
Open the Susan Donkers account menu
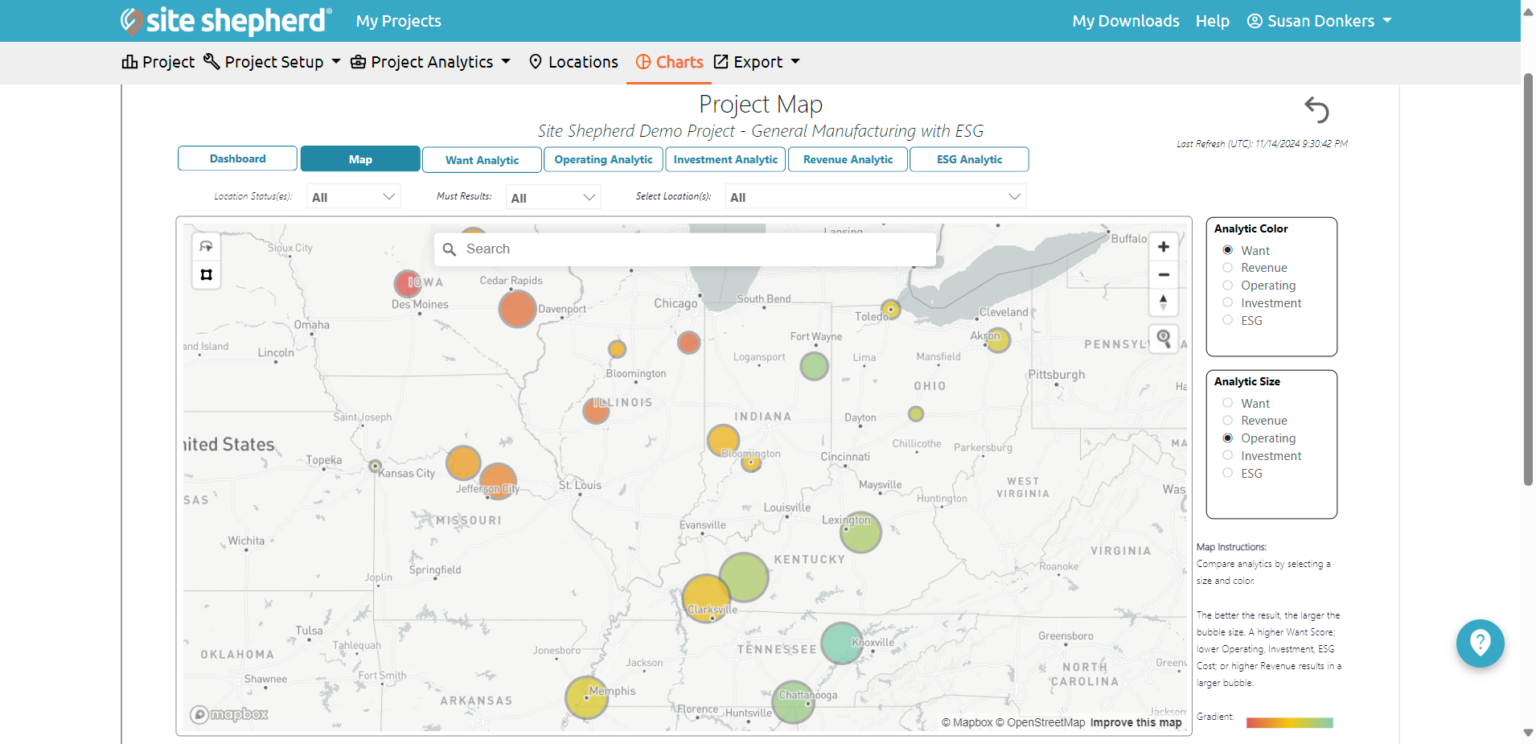click(x=1319, y=21)
